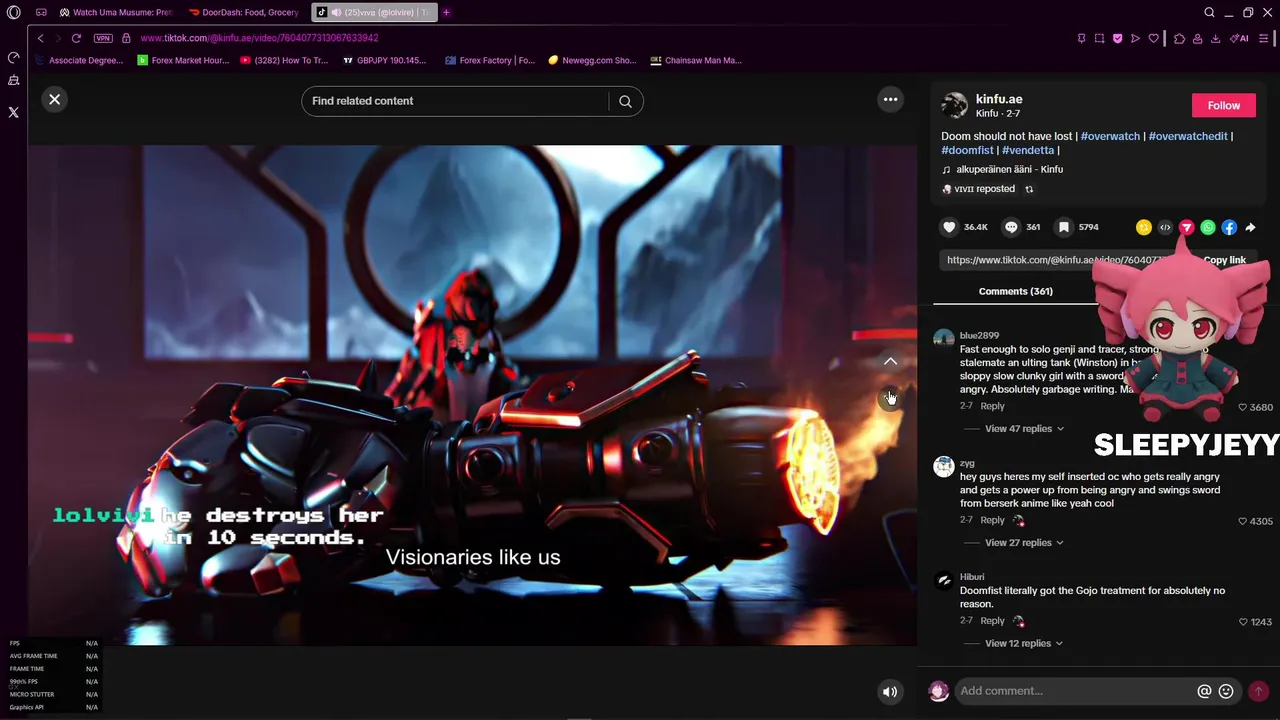Screen dimensions: 1280x720
Task: Like Hiburi's comment with 1243 likes
Action: click(1243, 622)
